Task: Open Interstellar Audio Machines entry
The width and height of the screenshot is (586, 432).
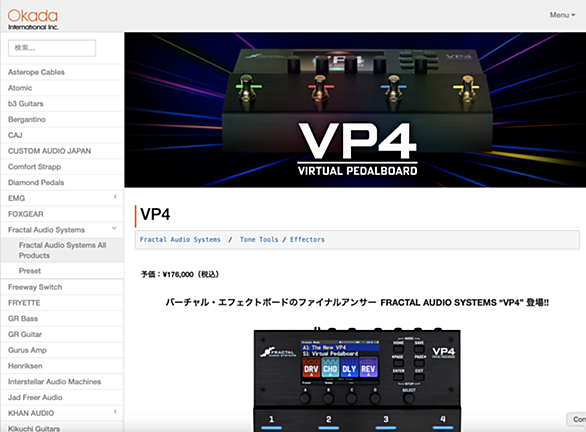Action: point(55,382)
